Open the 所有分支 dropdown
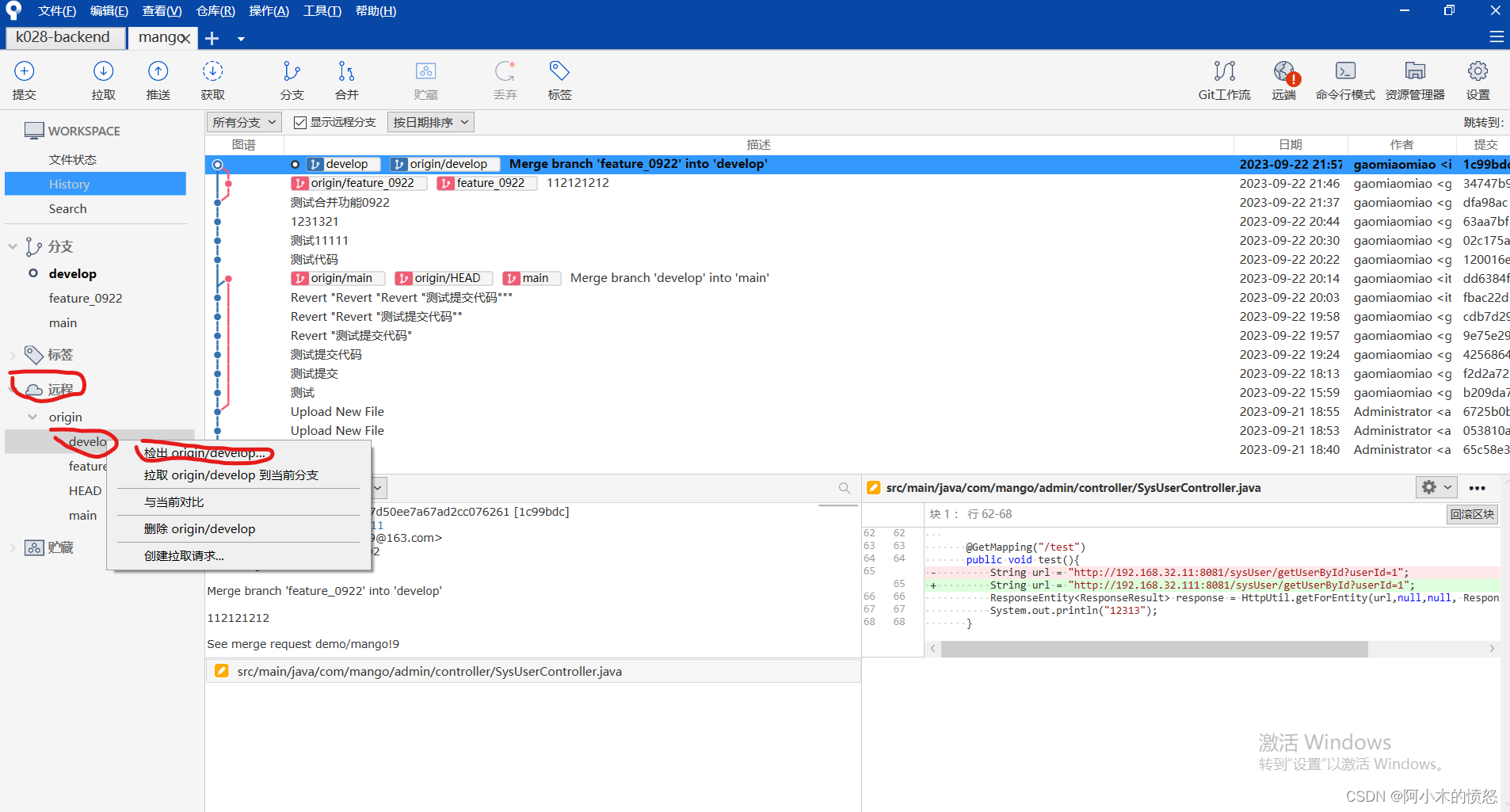 [x=244, y=122]
